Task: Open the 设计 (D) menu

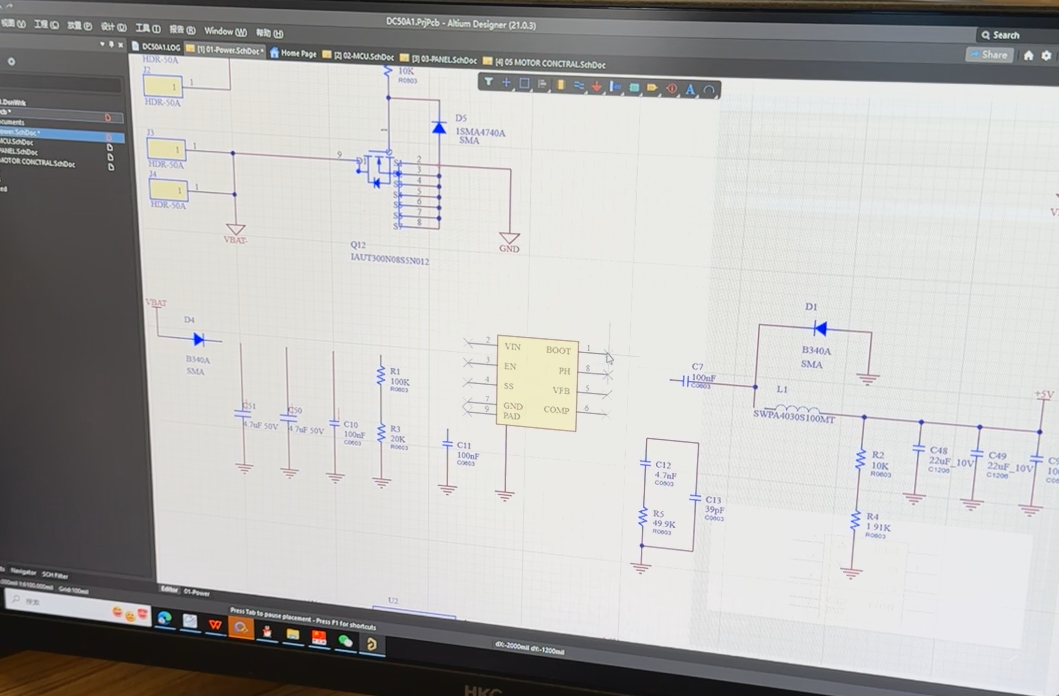Action: [x=113, y=27]
